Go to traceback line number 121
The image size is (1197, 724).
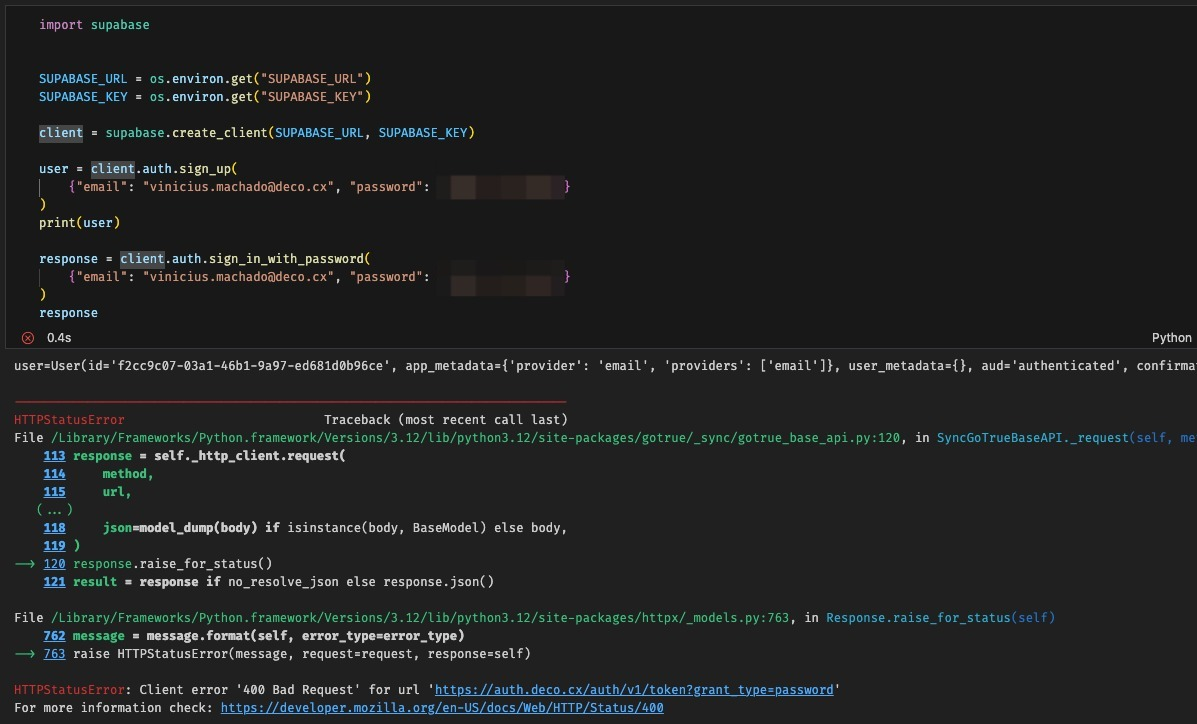coord(54,582)
